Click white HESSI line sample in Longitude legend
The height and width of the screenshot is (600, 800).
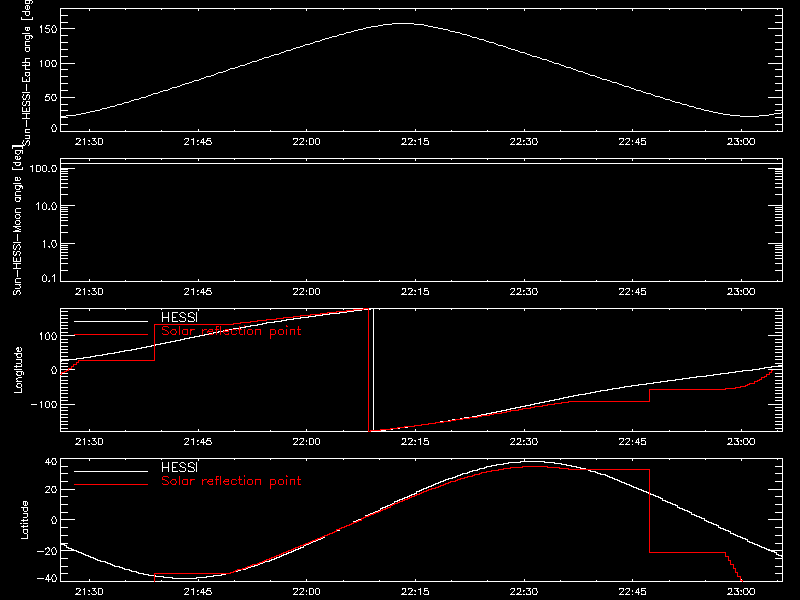[111, 321]
